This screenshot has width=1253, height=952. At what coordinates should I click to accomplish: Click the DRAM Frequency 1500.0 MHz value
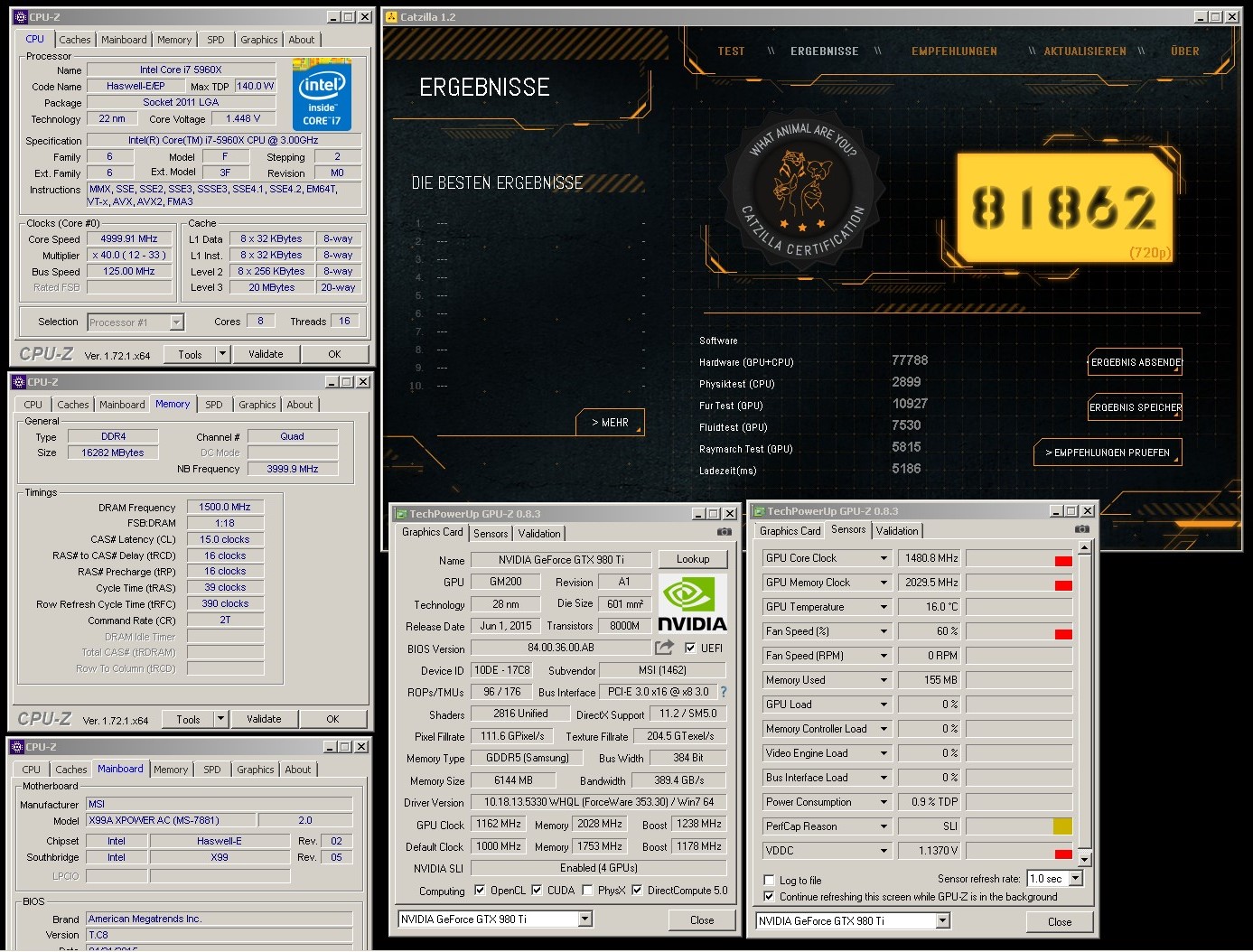(x=225, y=508)
